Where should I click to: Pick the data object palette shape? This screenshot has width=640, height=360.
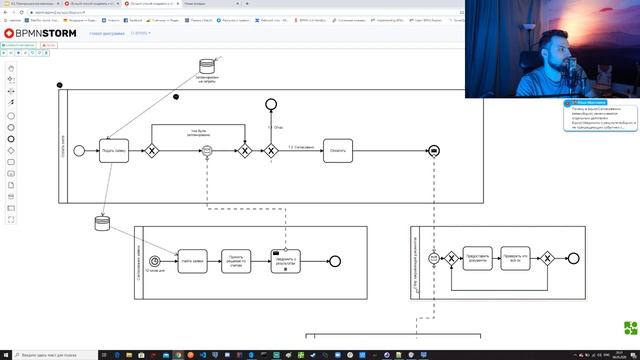[11, 185]
